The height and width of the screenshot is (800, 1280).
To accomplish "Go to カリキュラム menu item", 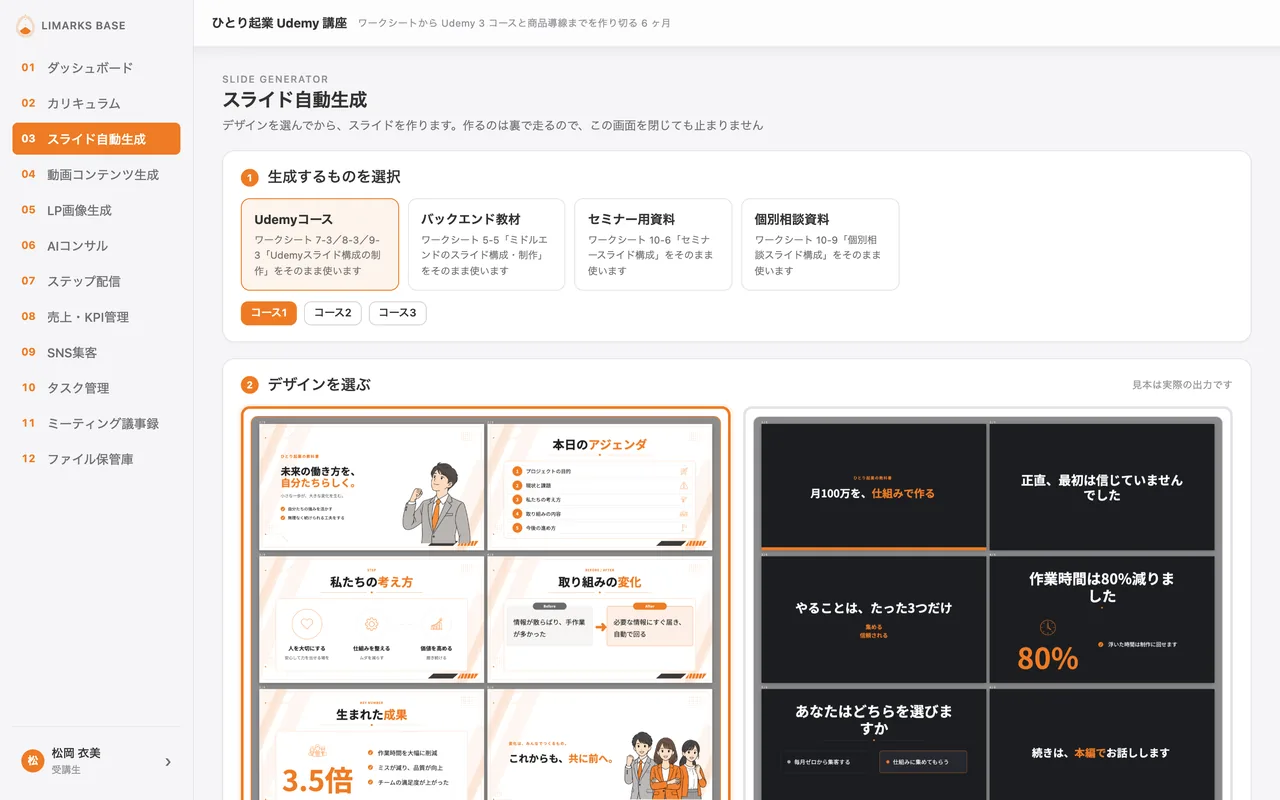I will click(x=96, y=103).
